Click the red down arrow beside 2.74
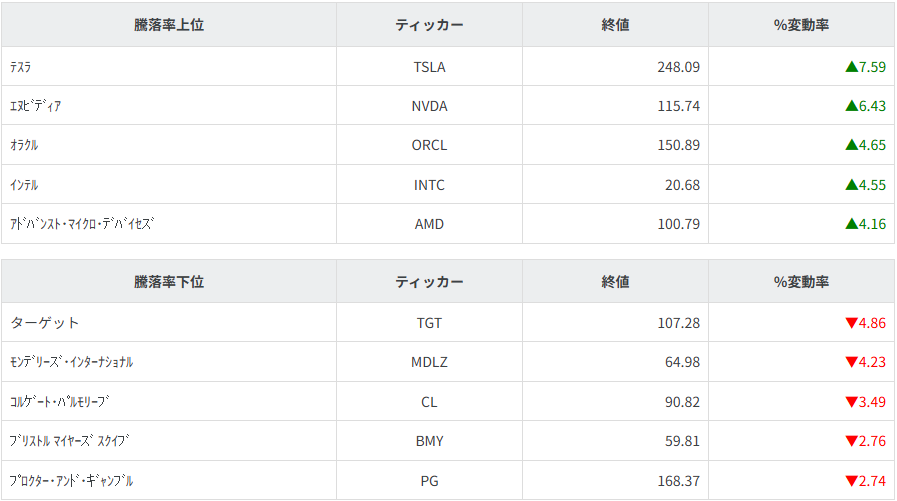 coord(851,481)
